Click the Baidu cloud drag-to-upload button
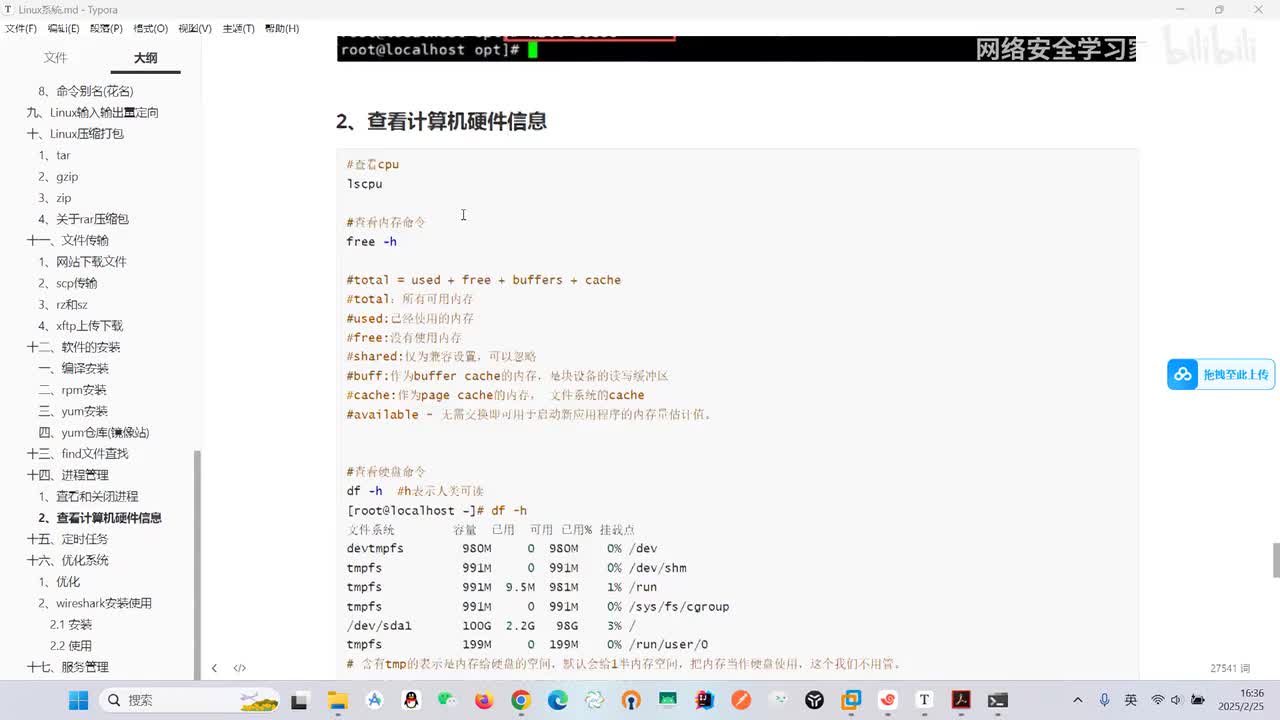Image resolution: width=1280 pixels, height=720 pixels. coord(1221,374)
